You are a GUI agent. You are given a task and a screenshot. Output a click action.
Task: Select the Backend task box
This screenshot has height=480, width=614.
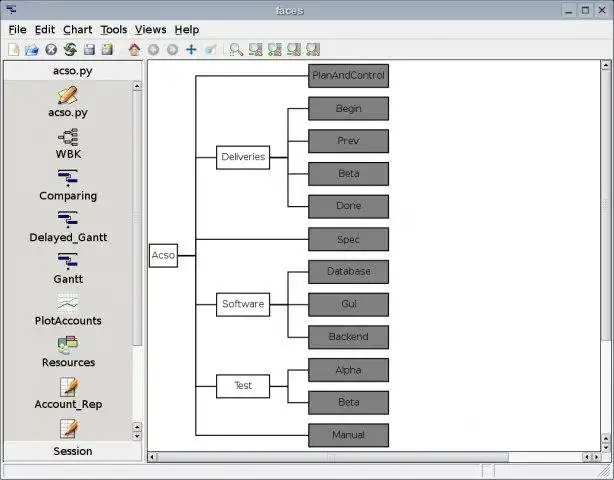[349, 337]
